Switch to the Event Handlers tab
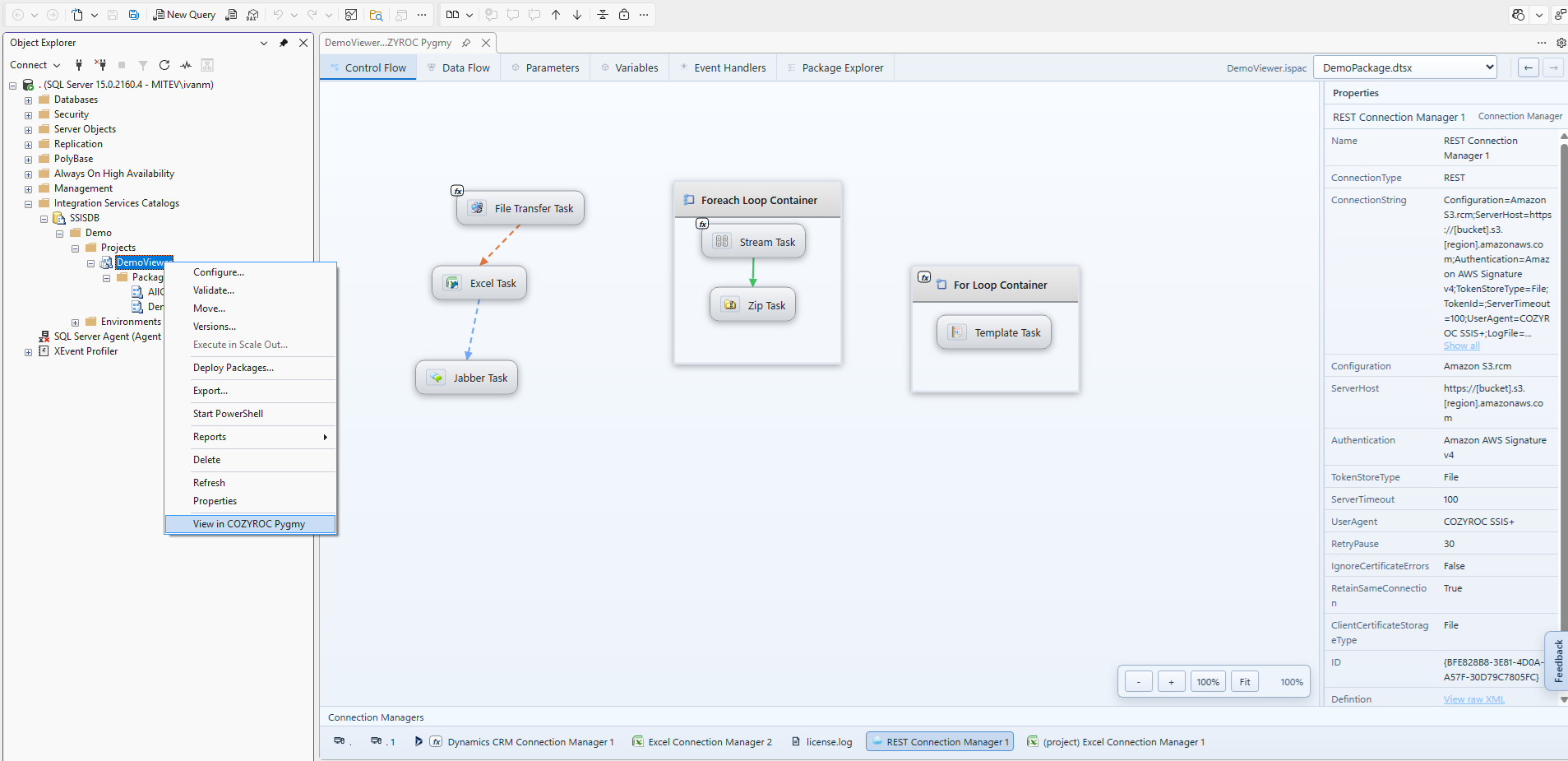The width and height of the screenshot is (1568, 761). click(723, 68)
